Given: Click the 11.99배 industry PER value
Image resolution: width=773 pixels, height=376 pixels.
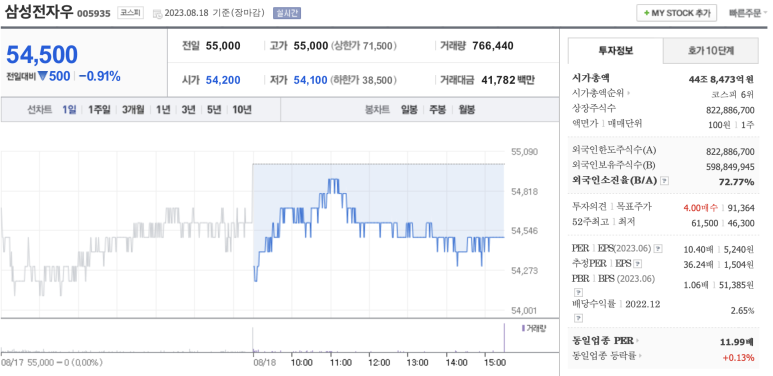Looking at the screenshot, I should click(x=737, y=341).
